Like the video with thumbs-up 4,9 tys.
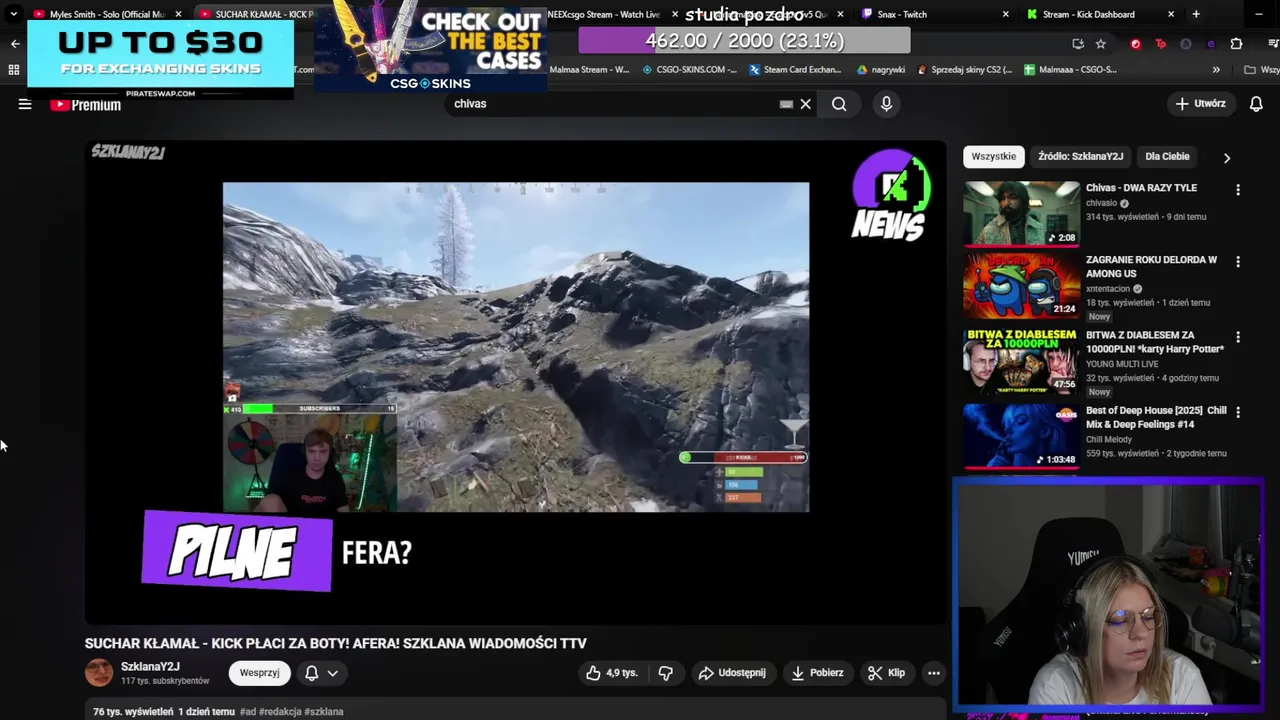 coord(611,673)
